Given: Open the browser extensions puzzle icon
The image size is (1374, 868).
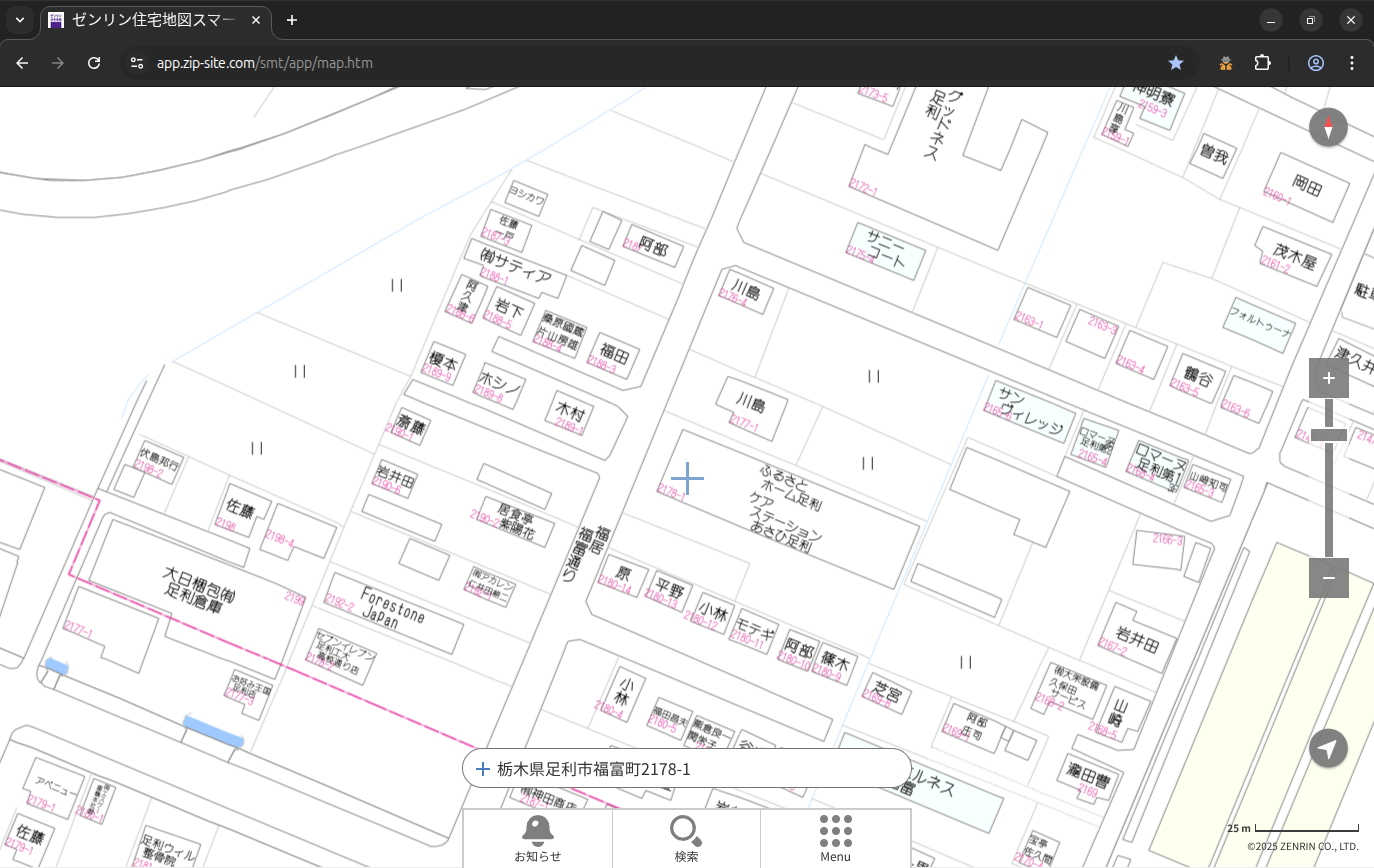Looking at the screenshot, I should (x=1262, y=63).
